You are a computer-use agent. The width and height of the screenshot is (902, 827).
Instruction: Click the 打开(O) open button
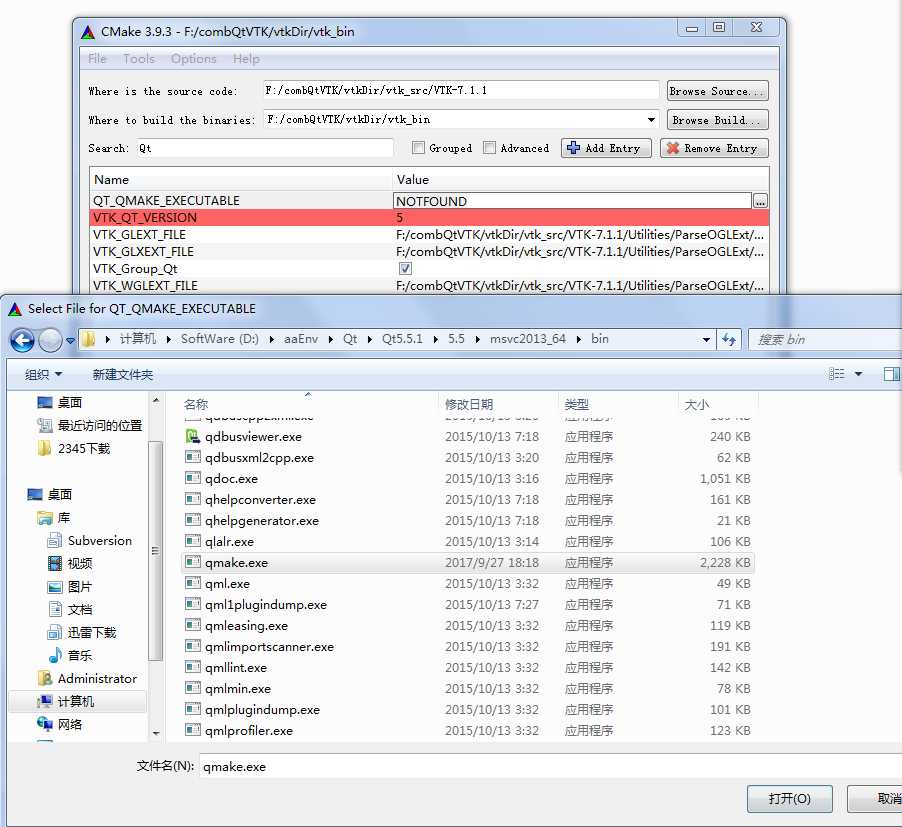click(789, 798)
